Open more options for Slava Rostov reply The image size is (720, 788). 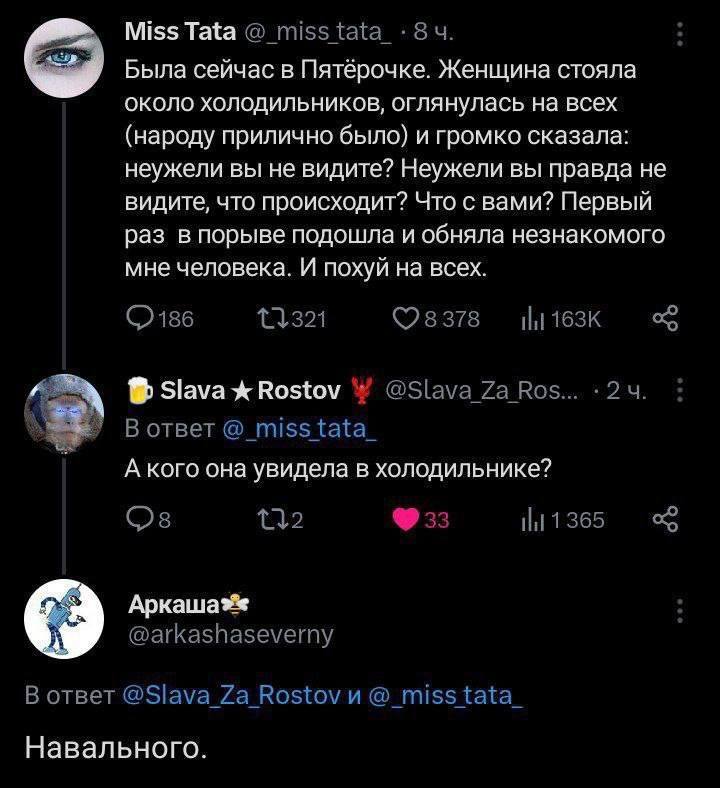[x=681, y=389]
